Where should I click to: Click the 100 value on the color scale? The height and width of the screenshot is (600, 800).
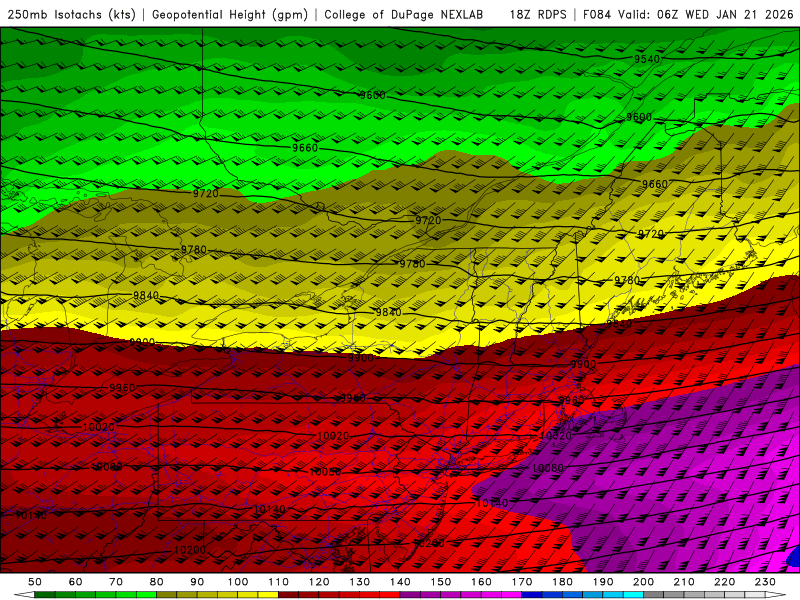pos(238,582)
